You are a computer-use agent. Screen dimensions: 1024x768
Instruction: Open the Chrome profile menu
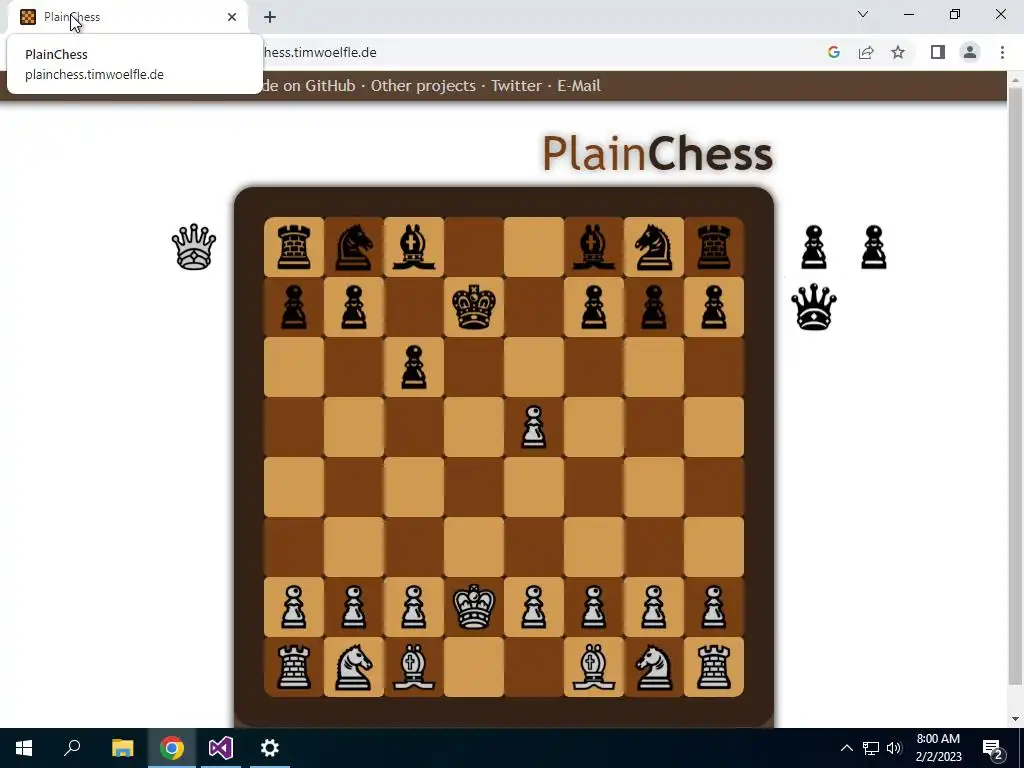[970, 52]
